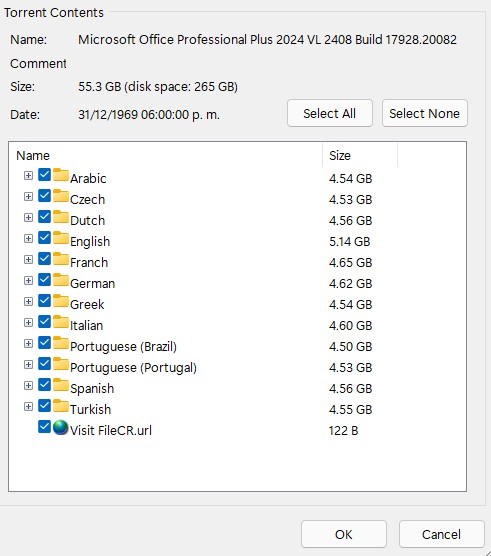Click the Turkish folder icon
This screenshot has height=556, width=491.
pos(61,406)
